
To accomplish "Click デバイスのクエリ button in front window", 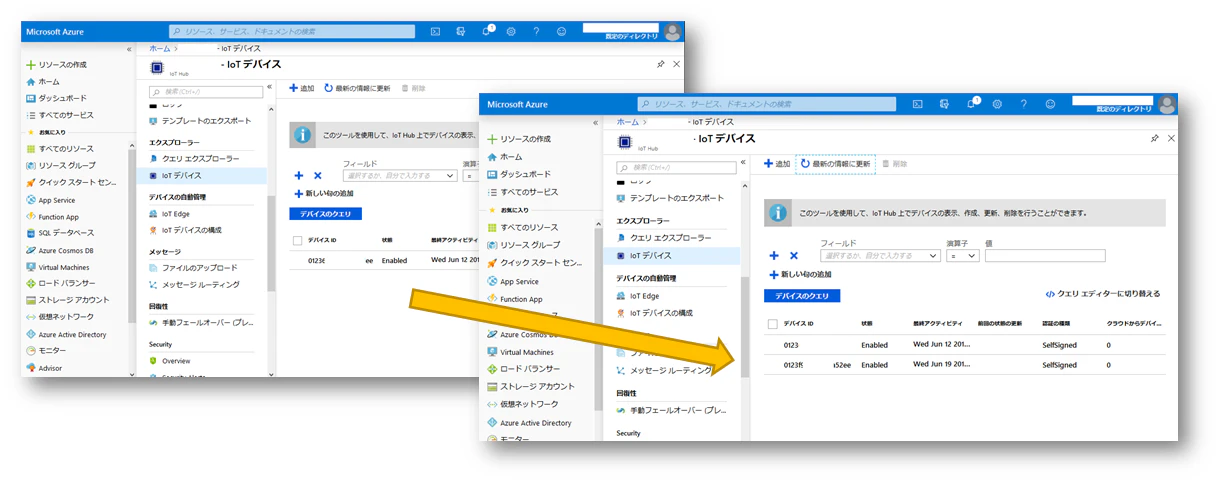I will [802, 296].
